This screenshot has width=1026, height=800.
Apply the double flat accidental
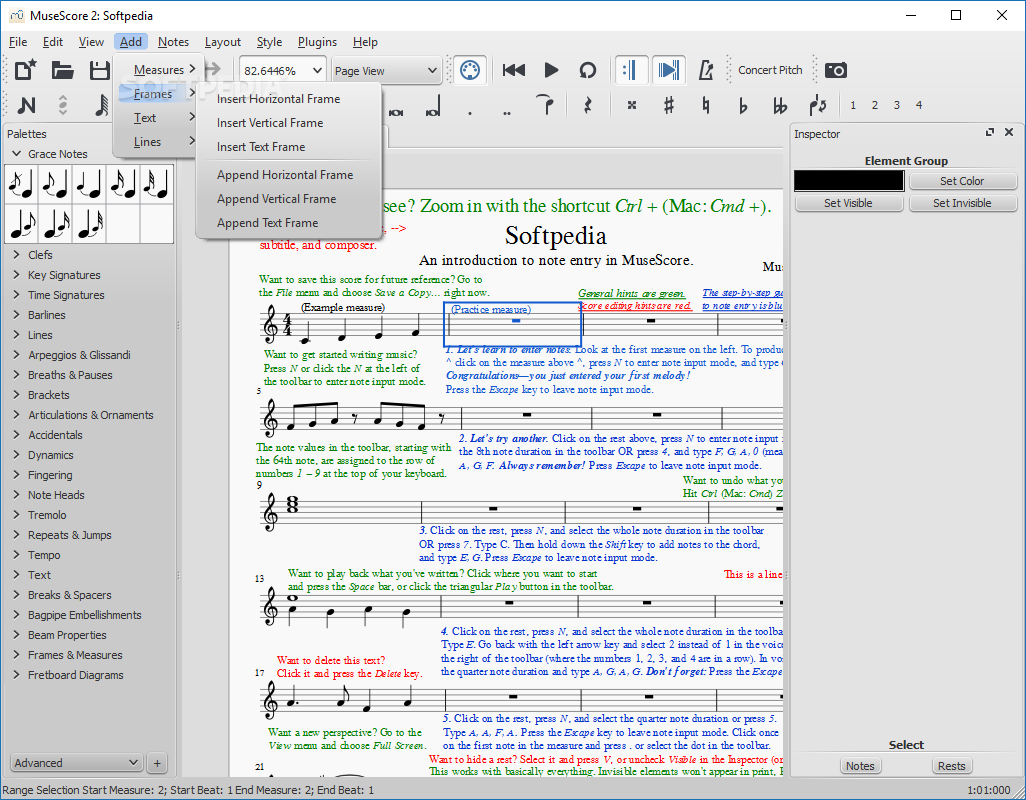click(780, 105)
